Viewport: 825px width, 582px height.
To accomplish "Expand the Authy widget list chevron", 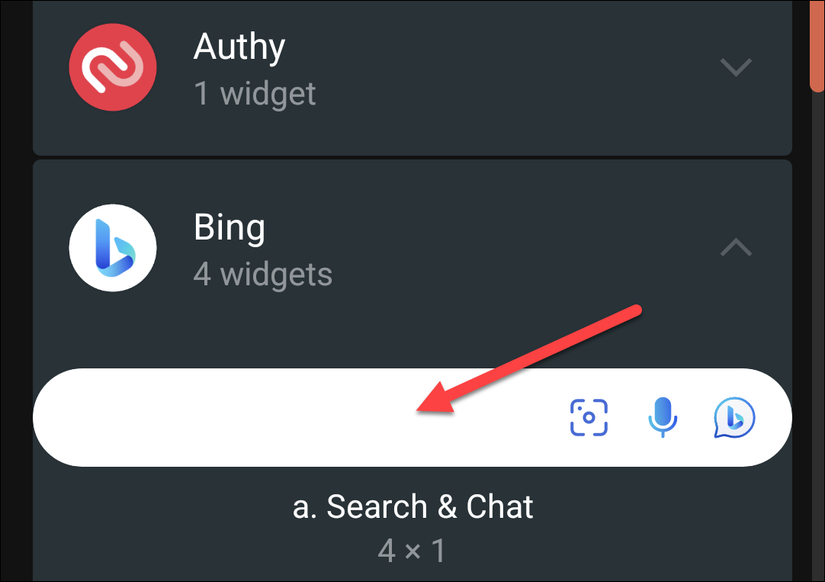I will [x=736, y=67].
